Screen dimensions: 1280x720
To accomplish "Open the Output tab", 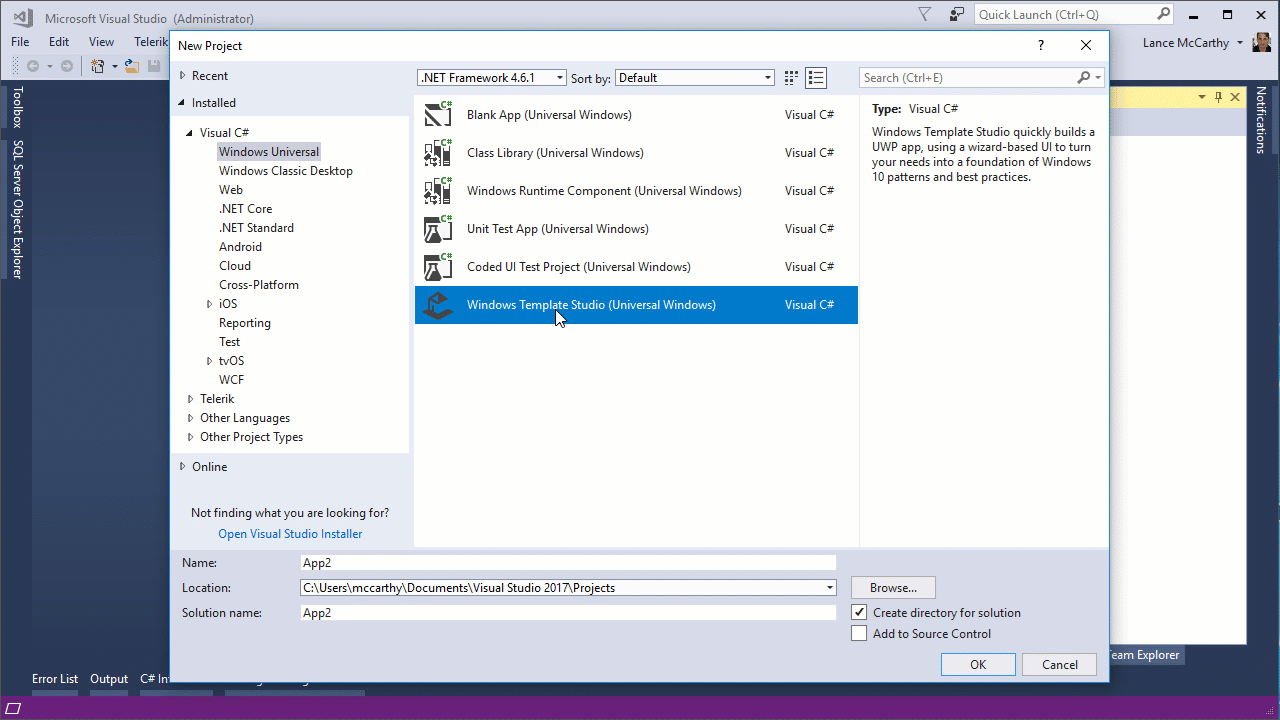I will click(x=109, y=679).
